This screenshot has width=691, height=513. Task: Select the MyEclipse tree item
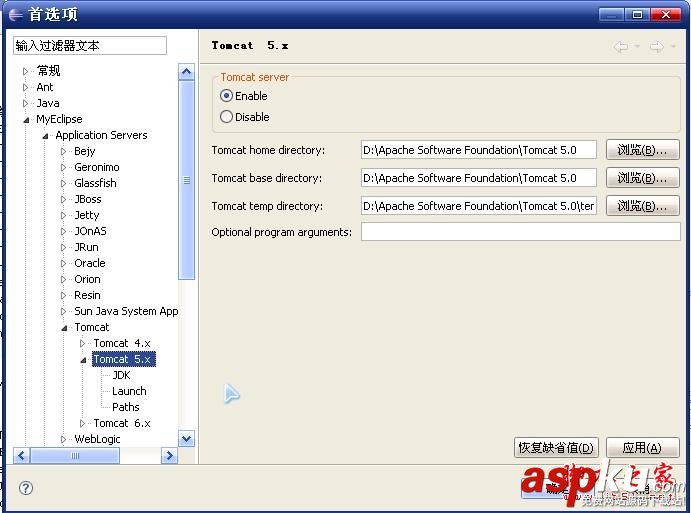coord(59,119)
